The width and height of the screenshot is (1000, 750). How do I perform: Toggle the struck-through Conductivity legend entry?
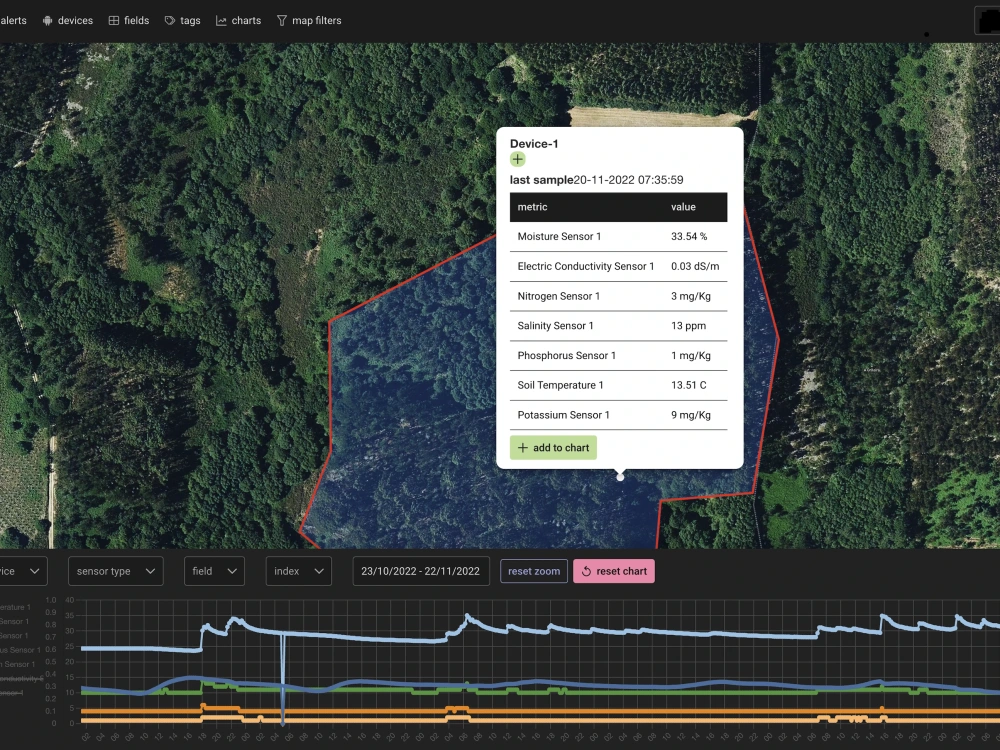[x=22, y=679]
